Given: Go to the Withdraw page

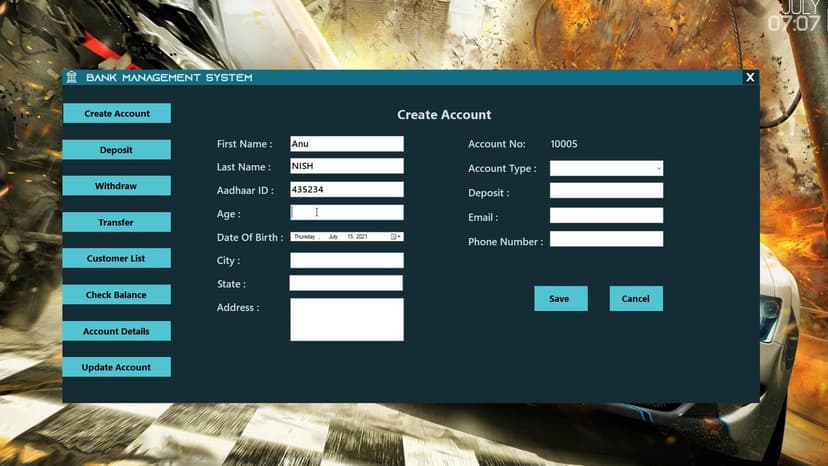Looking at the screenshot, I should tap(117, 185).
